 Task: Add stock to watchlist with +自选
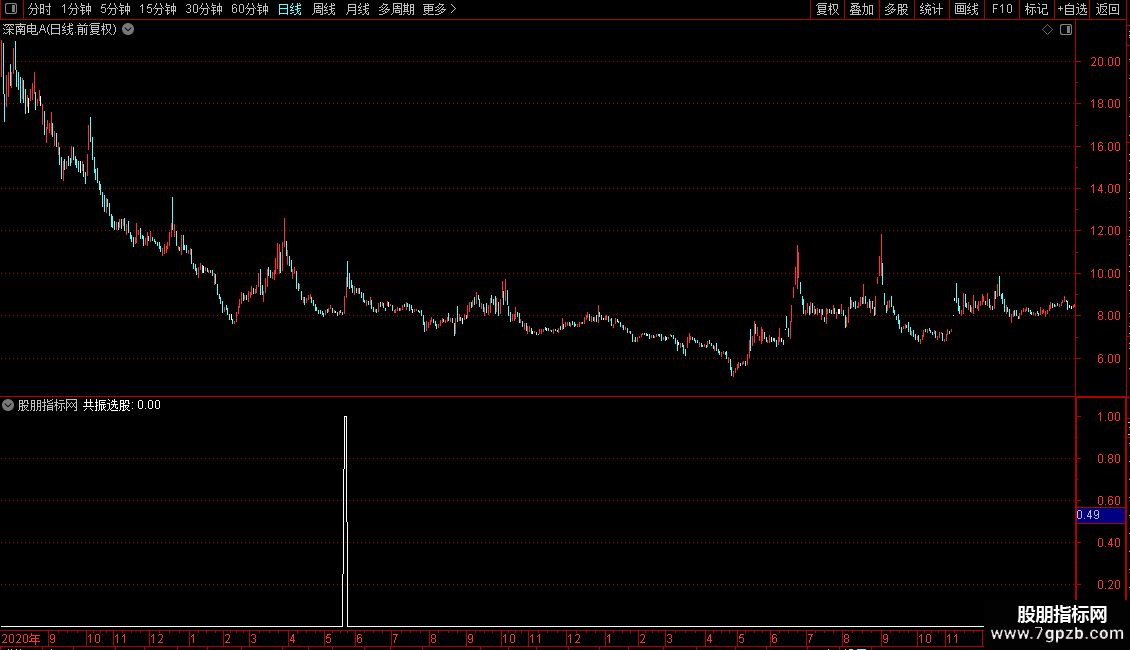point(1072,9)
